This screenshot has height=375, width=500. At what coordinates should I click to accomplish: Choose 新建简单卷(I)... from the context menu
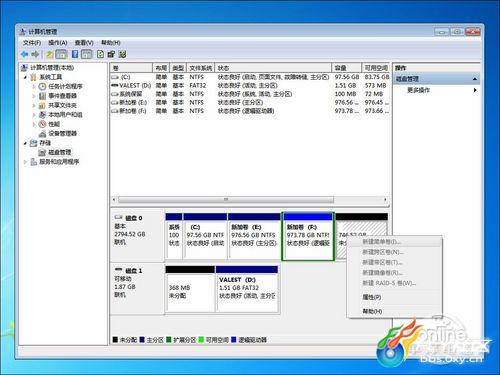395,241
